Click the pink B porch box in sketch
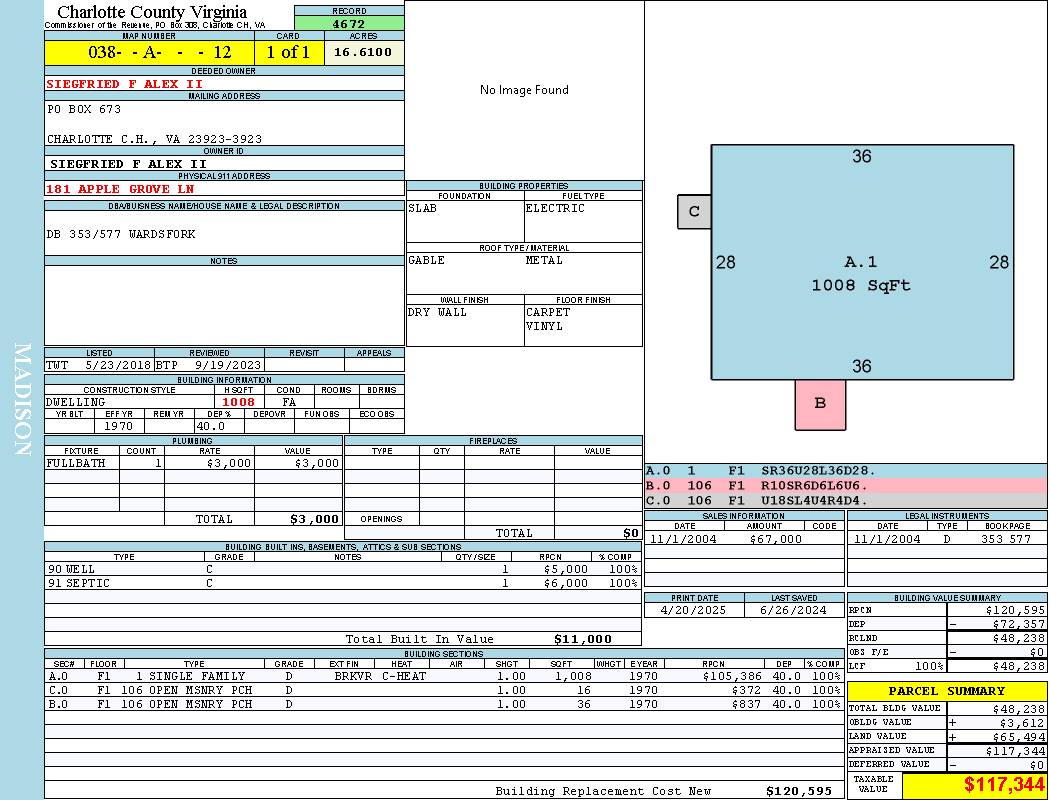The width and height of the screenshot is (1050, 800). click(x=820, y=404)
